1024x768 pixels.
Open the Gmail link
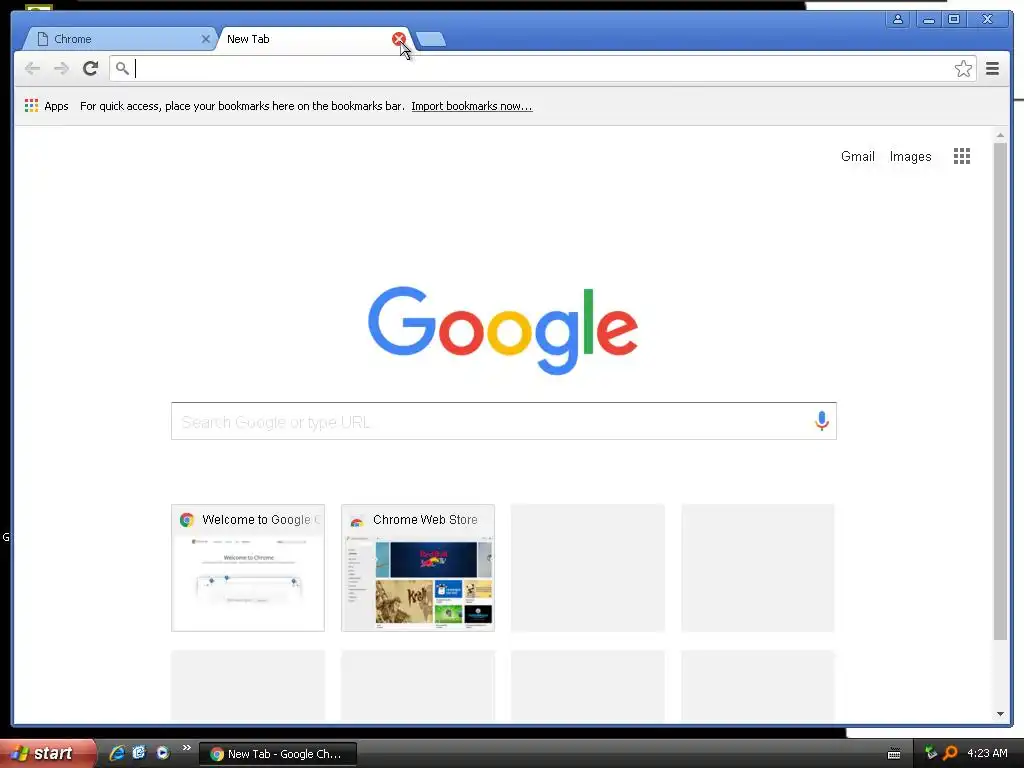(x=857, y=157)
